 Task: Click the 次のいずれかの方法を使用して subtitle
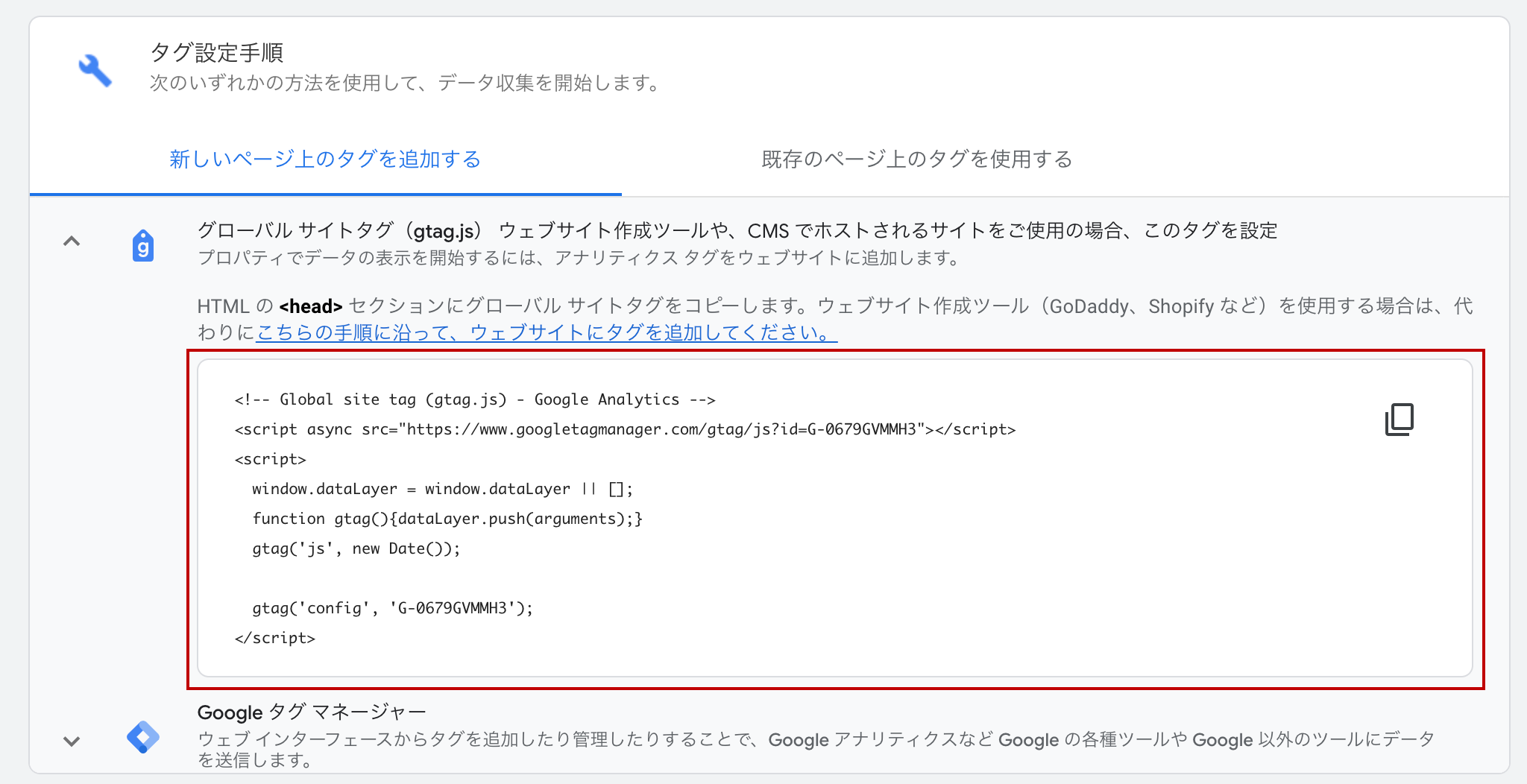pyautogui.click(x=406, y=83)
